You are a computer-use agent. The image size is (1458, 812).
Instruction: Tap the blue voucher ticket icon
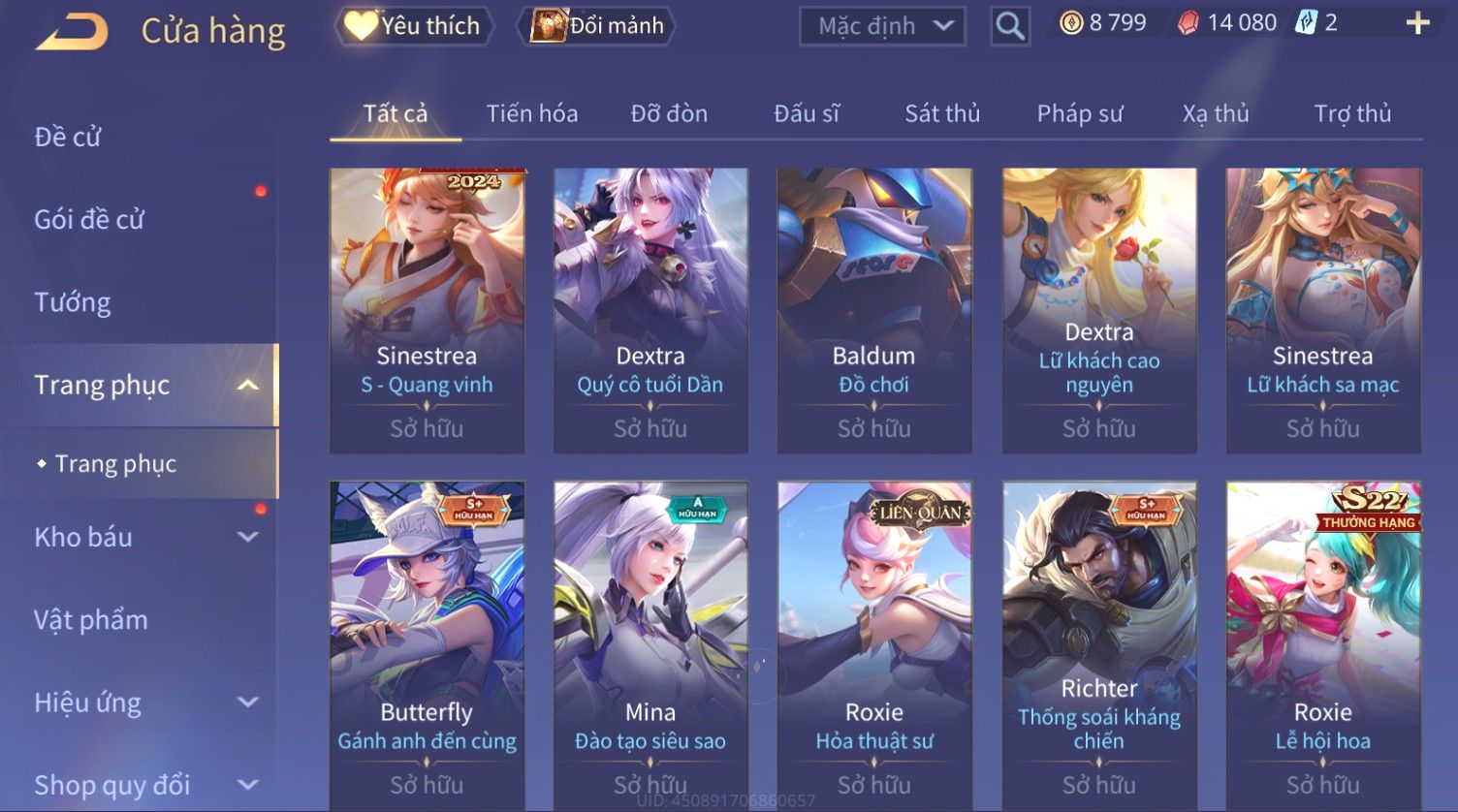[1306, 23]
